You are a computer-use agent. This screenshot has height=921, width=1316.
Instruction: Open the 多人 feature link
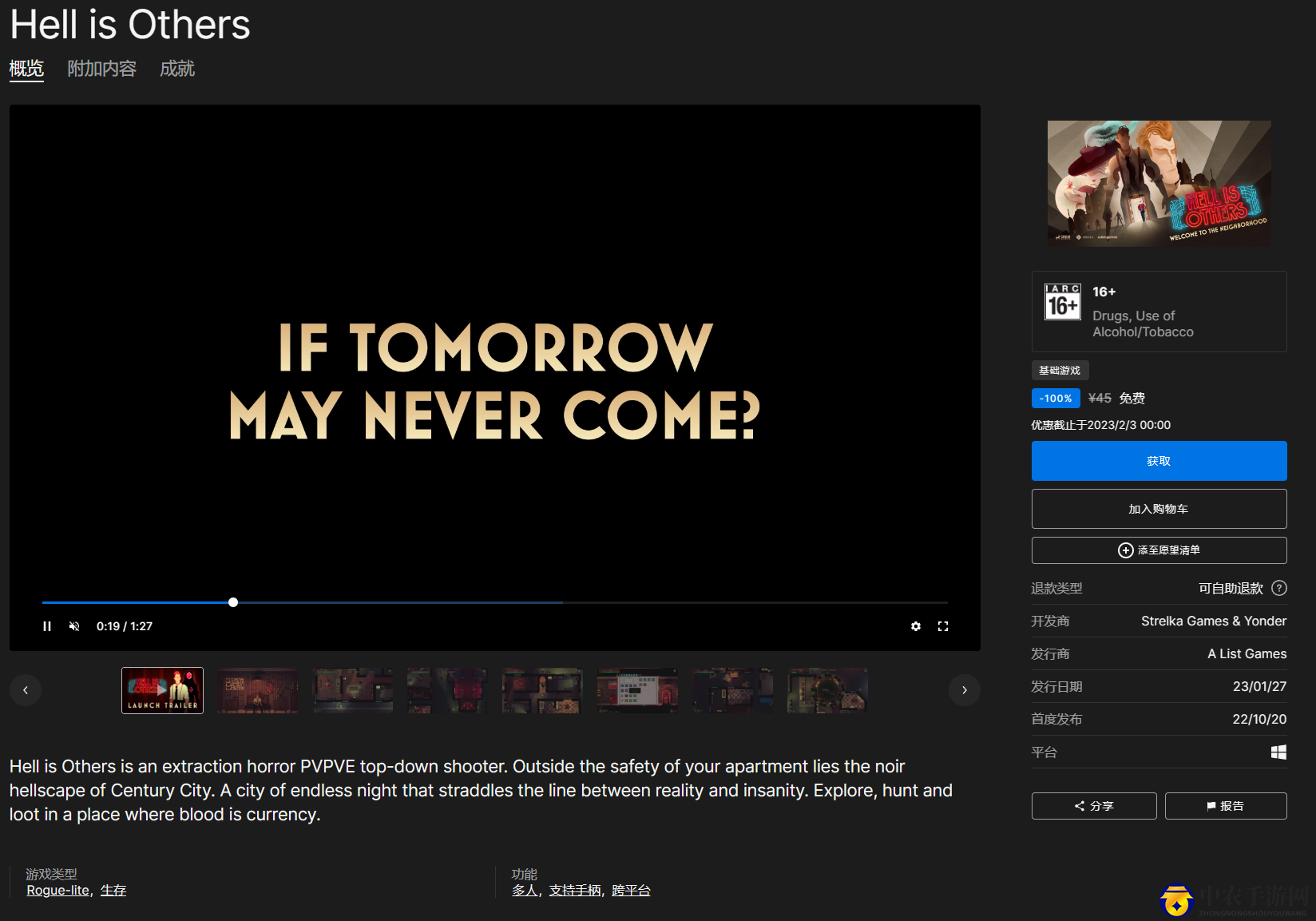tap(525, 891)
